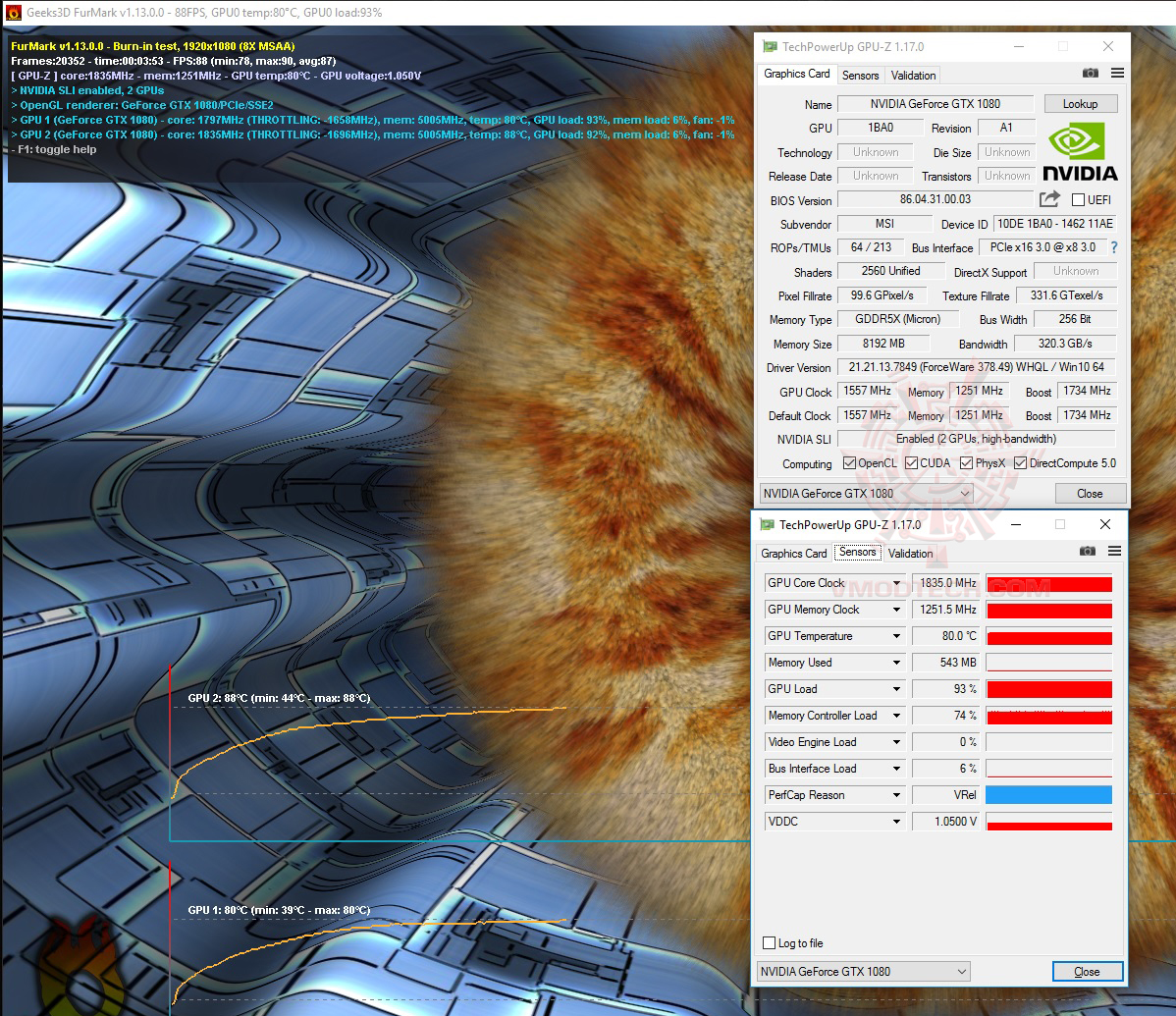This screenshot has width=1176, height=1016.
Task: Click Close button in upper GPU-Z window
Action: click(1090, 494)
